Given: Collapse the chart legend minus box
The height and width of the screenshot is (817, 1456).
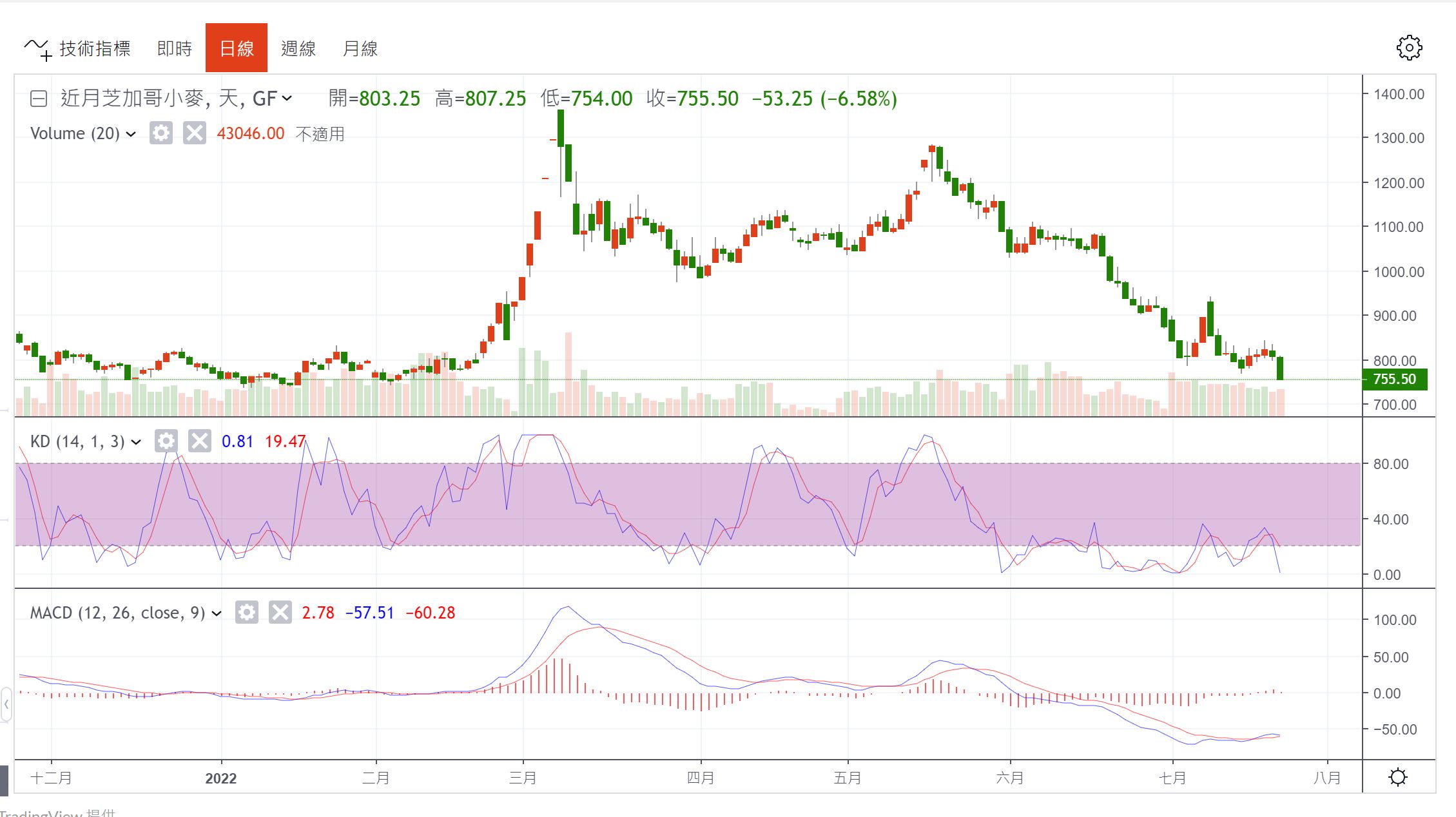Looking at the screenshot, I should point(39,99).
